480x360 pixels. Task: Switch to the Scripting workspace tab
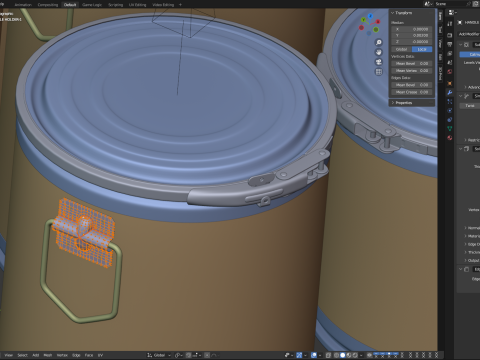click(115, 5)
